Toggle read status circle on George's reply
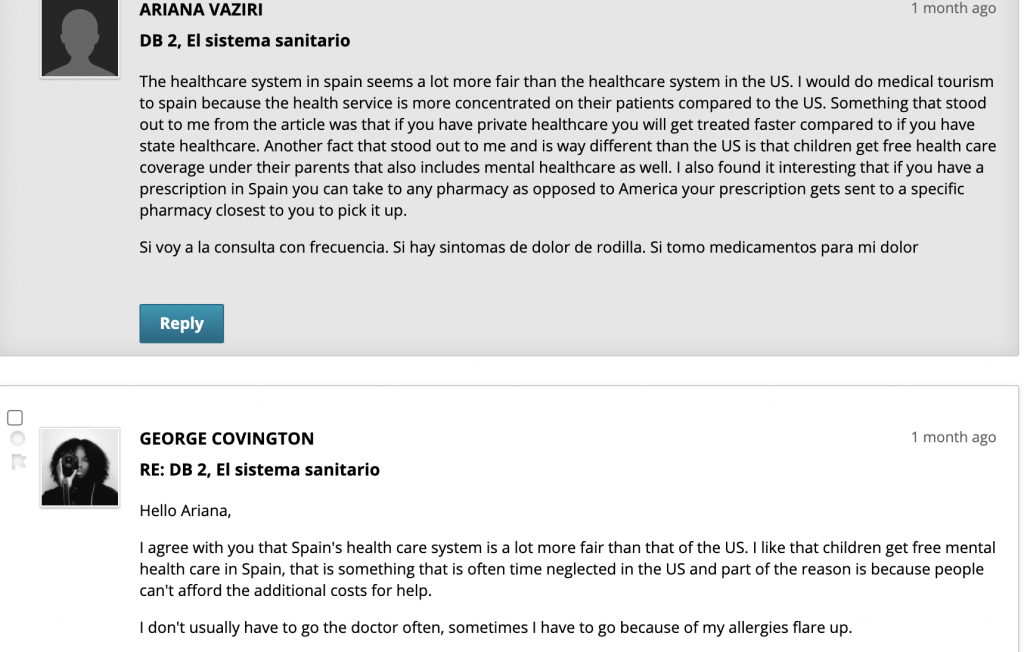Image resolution: width=1024 pixels, height=652 pixels. [x=18, y=438]
